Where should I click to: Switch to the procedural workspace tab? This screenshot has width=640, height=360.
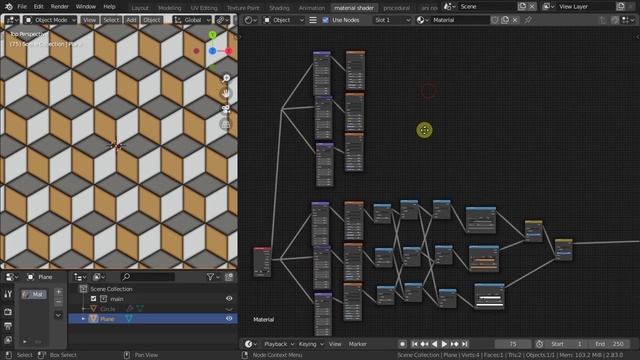click(x=396, y=8)
